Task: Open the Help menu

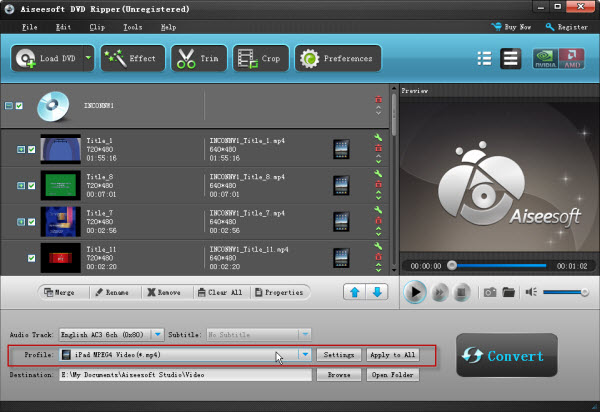Action: [168, 27]
